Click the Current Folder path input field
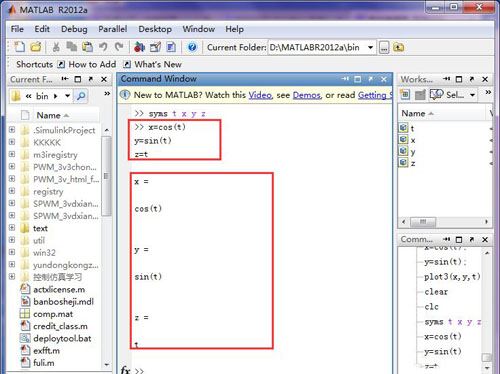Viewport: 500px width, 374px height. (x=317, y=48)
